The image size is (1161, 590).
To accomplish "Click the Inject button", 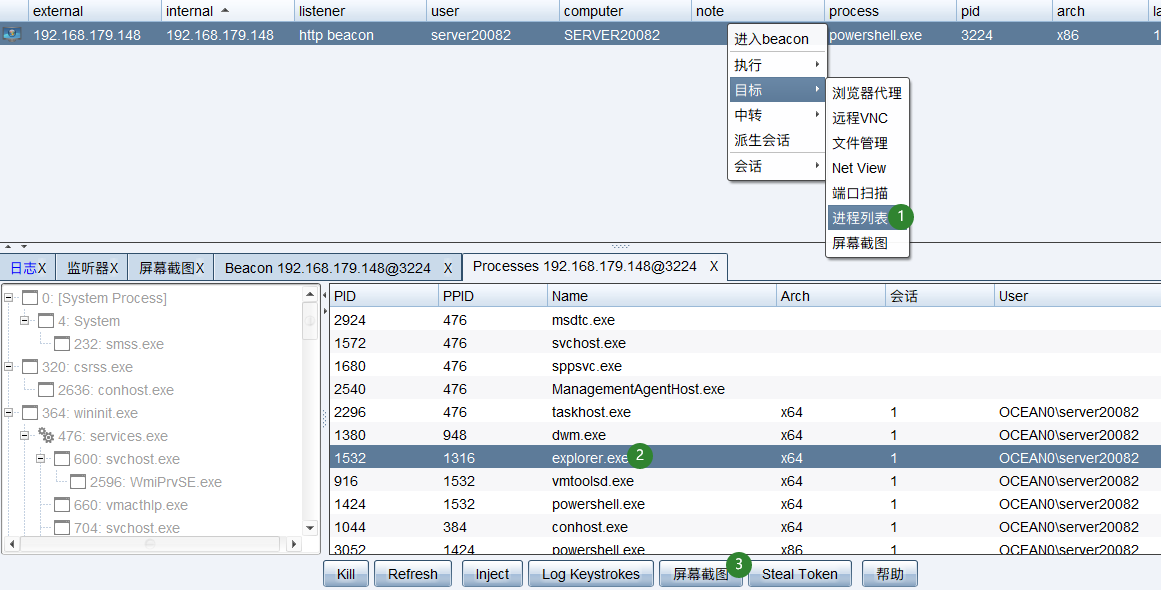I will click(492, 574).
